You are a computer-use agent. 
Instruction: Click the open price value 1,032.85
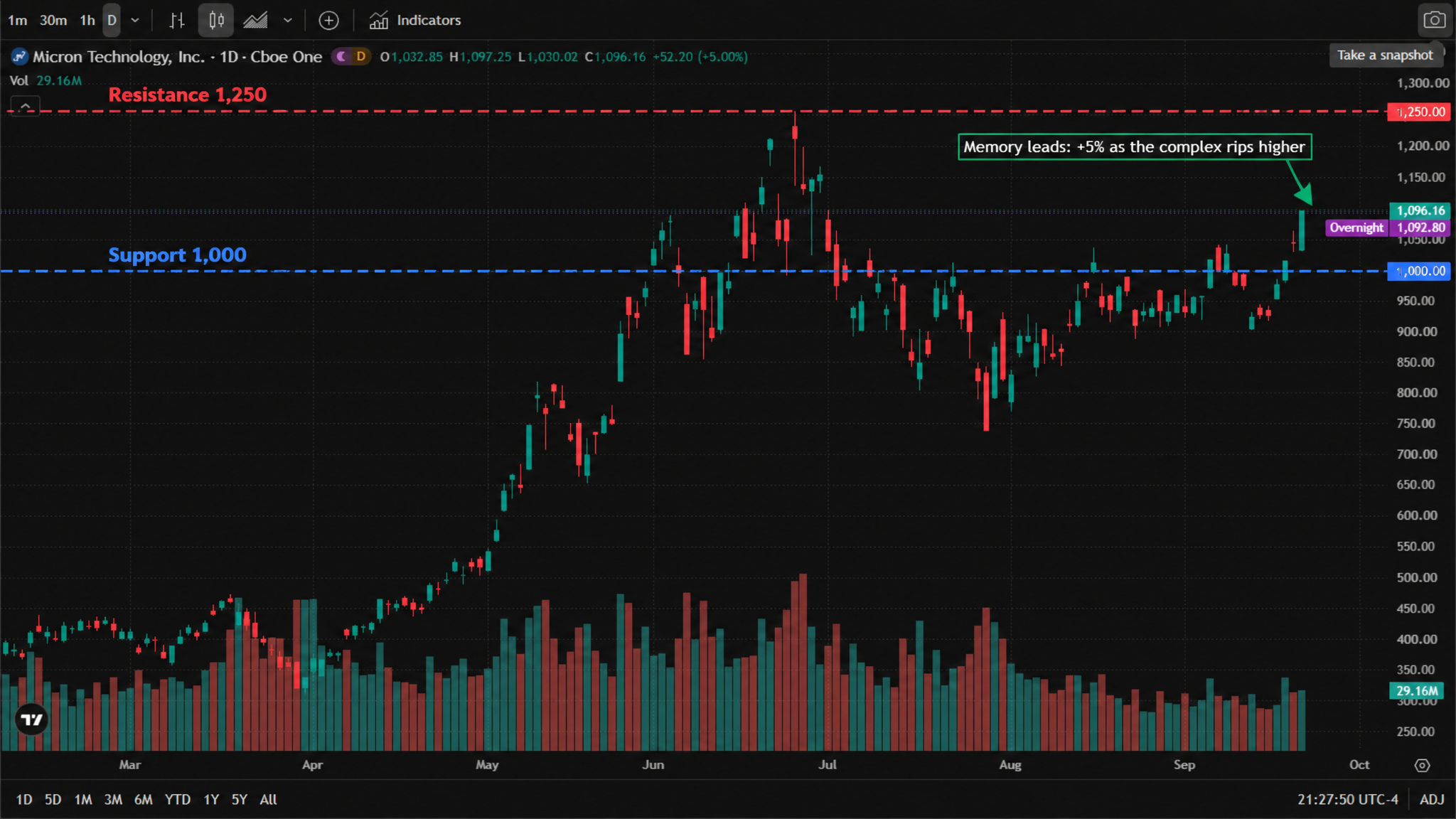[x=417, y=57]
